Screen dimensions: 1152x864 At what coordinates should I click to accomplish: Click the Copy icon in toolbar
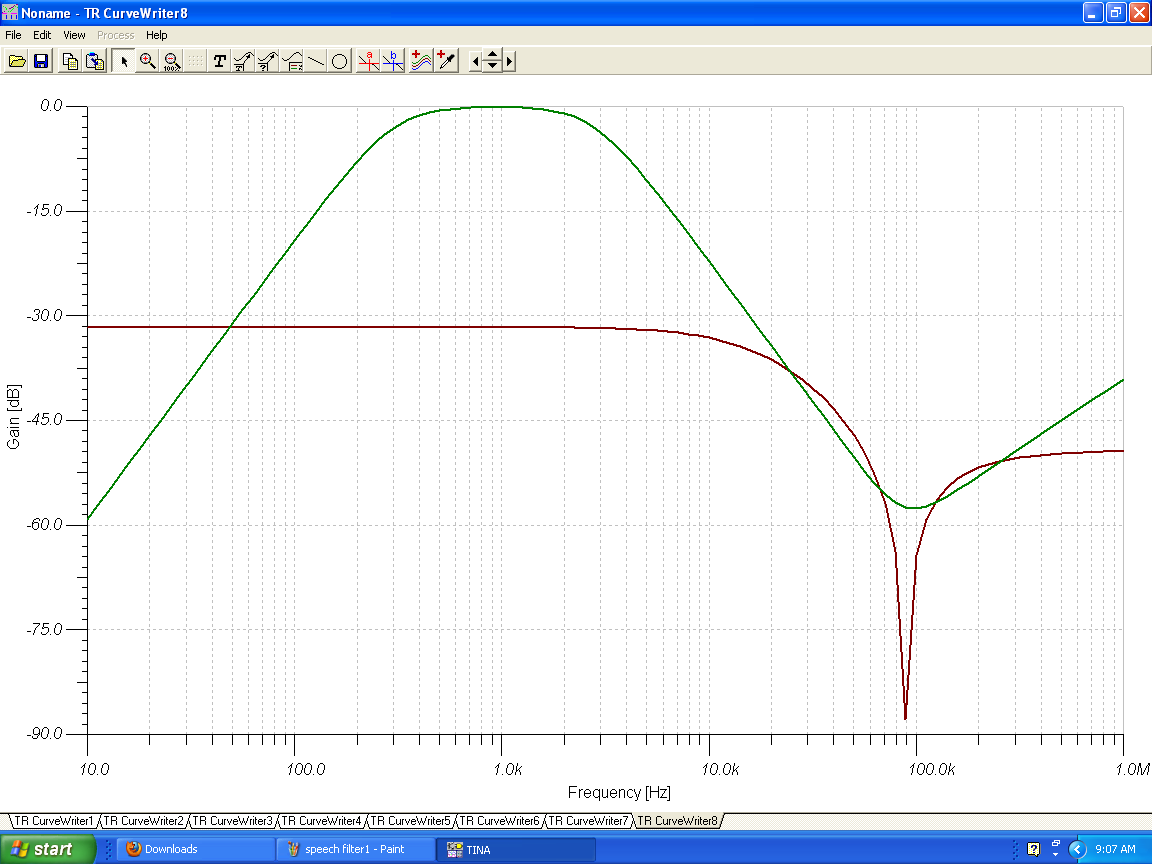[x=71, y=61]
